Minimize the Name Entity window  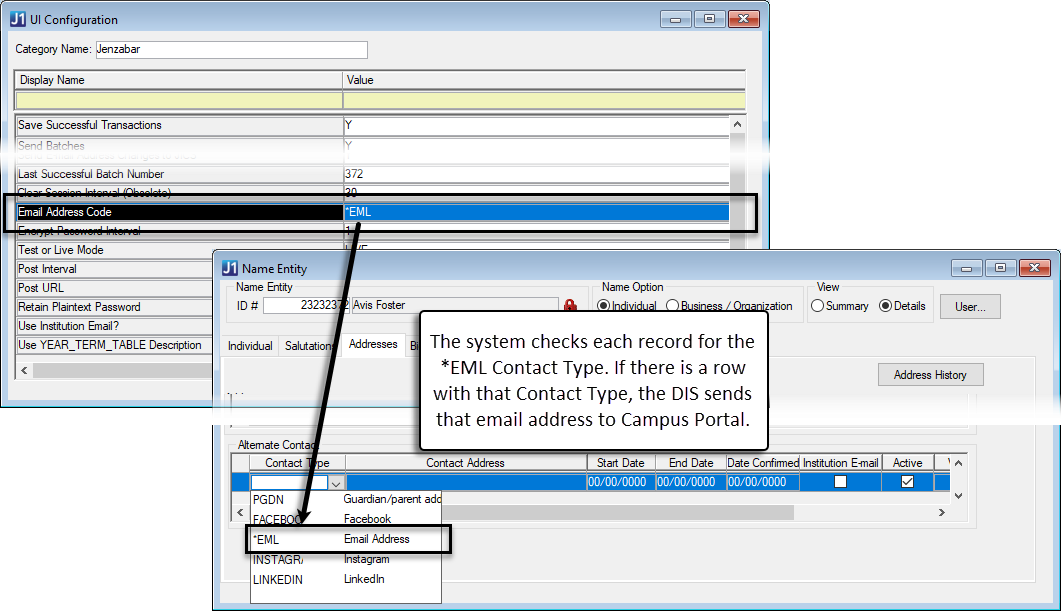[x=966, y=268]
